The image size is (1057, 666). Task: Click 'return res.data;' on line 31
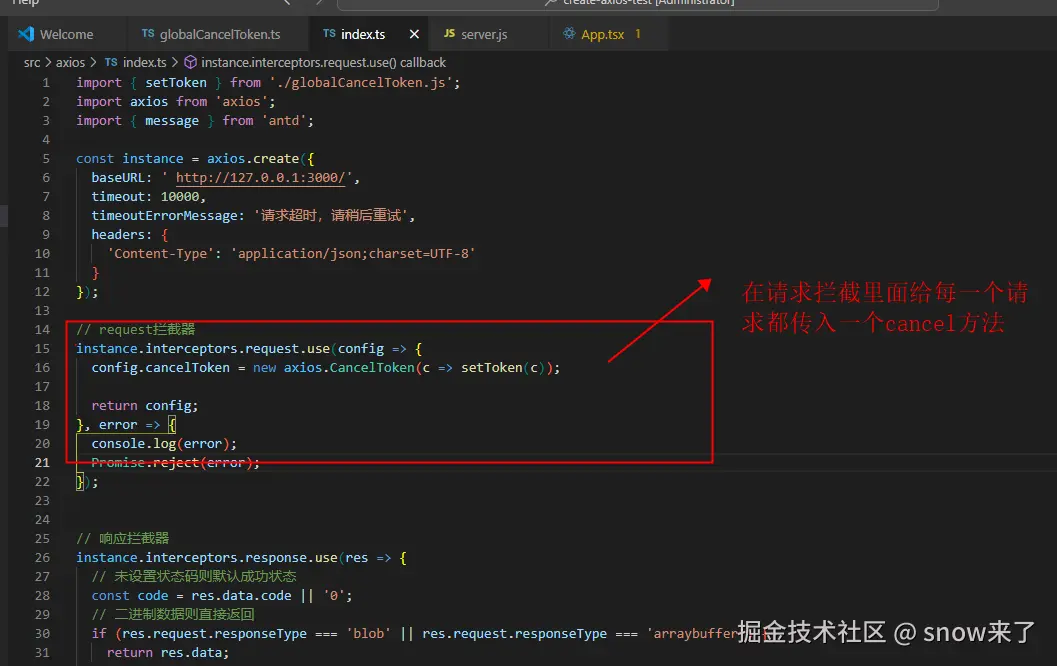[168, 653]
